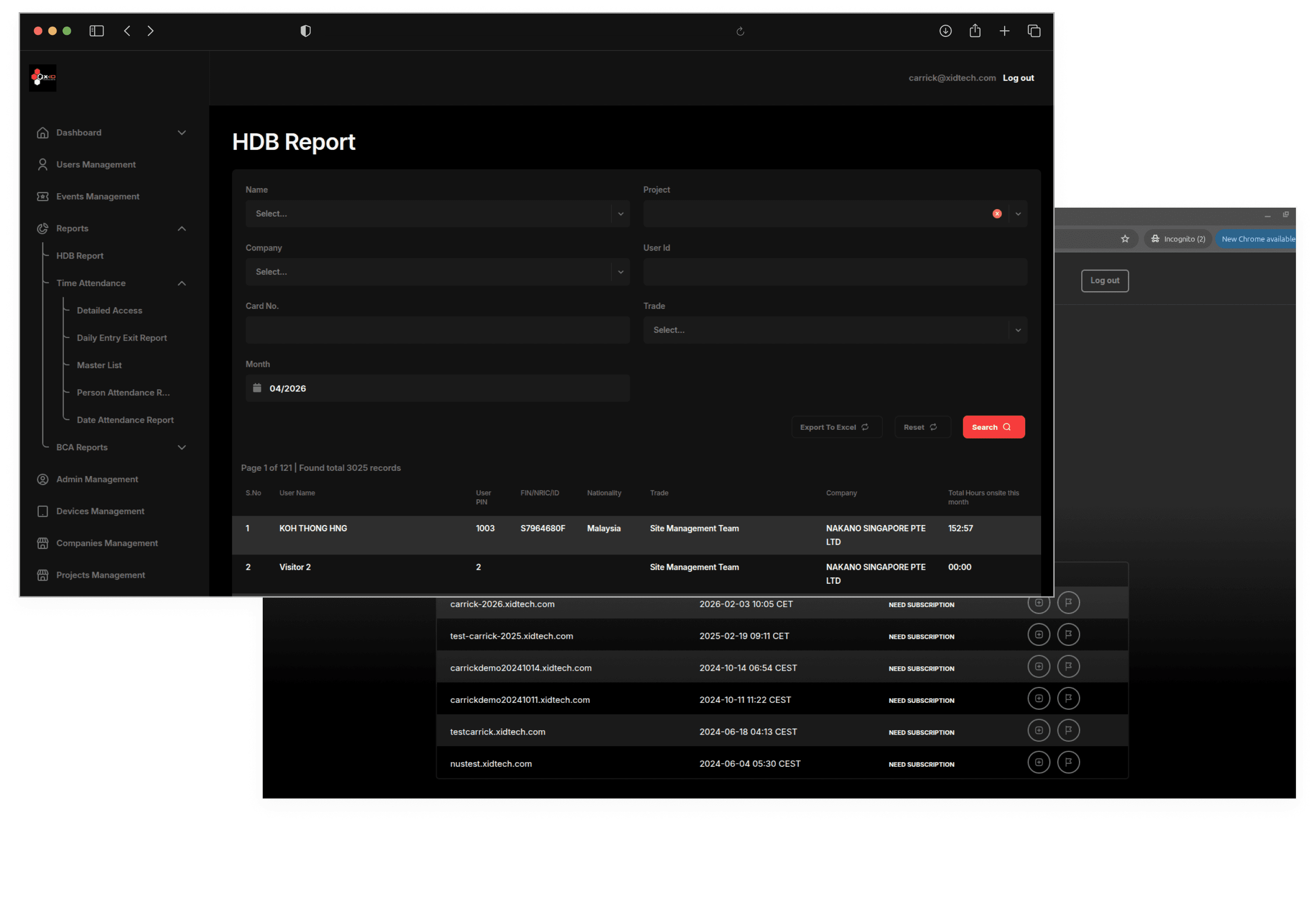Image resolution: width=1316 pixels, height=917 pixels.
Task: Click carrick@xidtech.com account text
Action: (x=952, y=78)
